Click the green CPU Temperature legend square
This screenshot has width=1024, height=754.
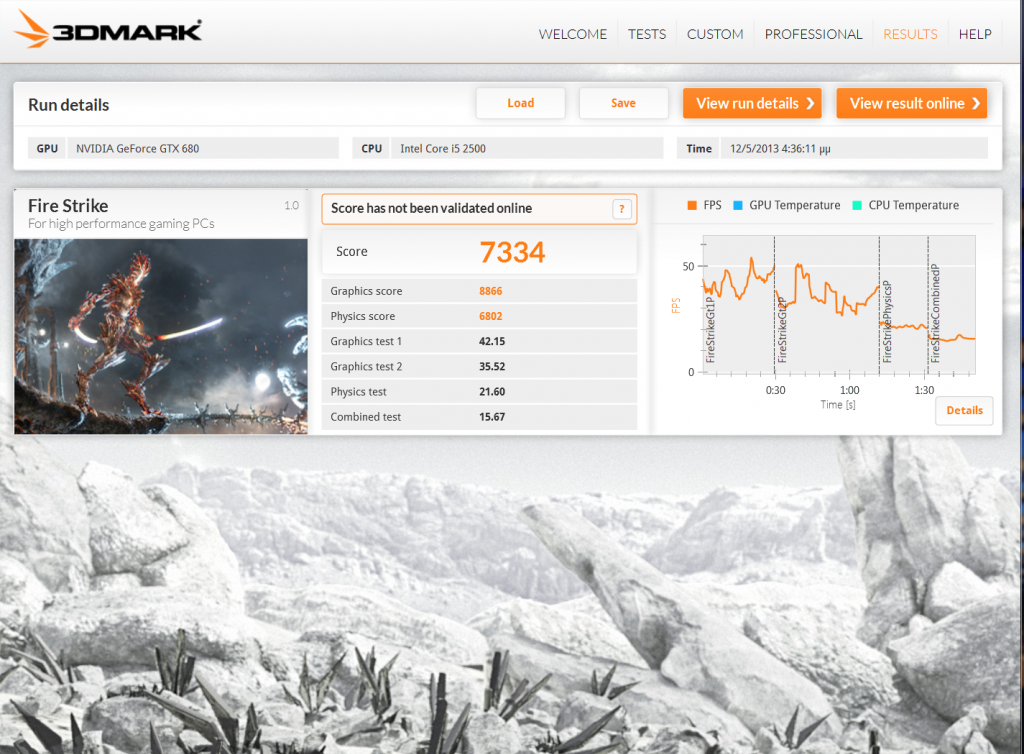(857, 205)
